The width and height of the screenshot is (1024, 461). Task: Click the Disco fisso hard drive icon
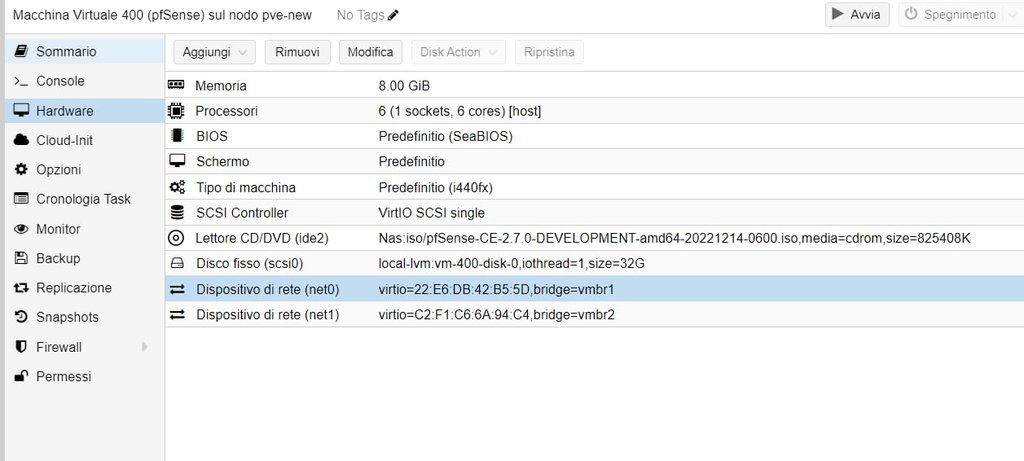pos(177,264)
